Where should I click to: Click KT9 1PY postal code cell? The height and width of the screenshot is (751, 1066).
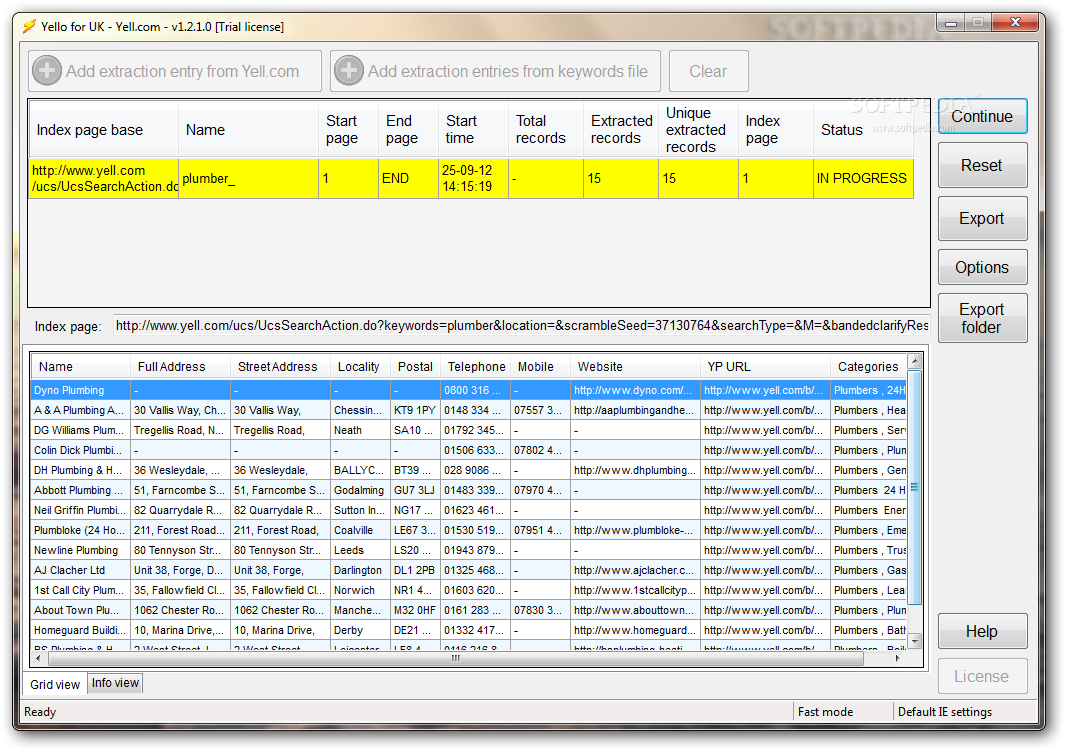pos(415,411)
